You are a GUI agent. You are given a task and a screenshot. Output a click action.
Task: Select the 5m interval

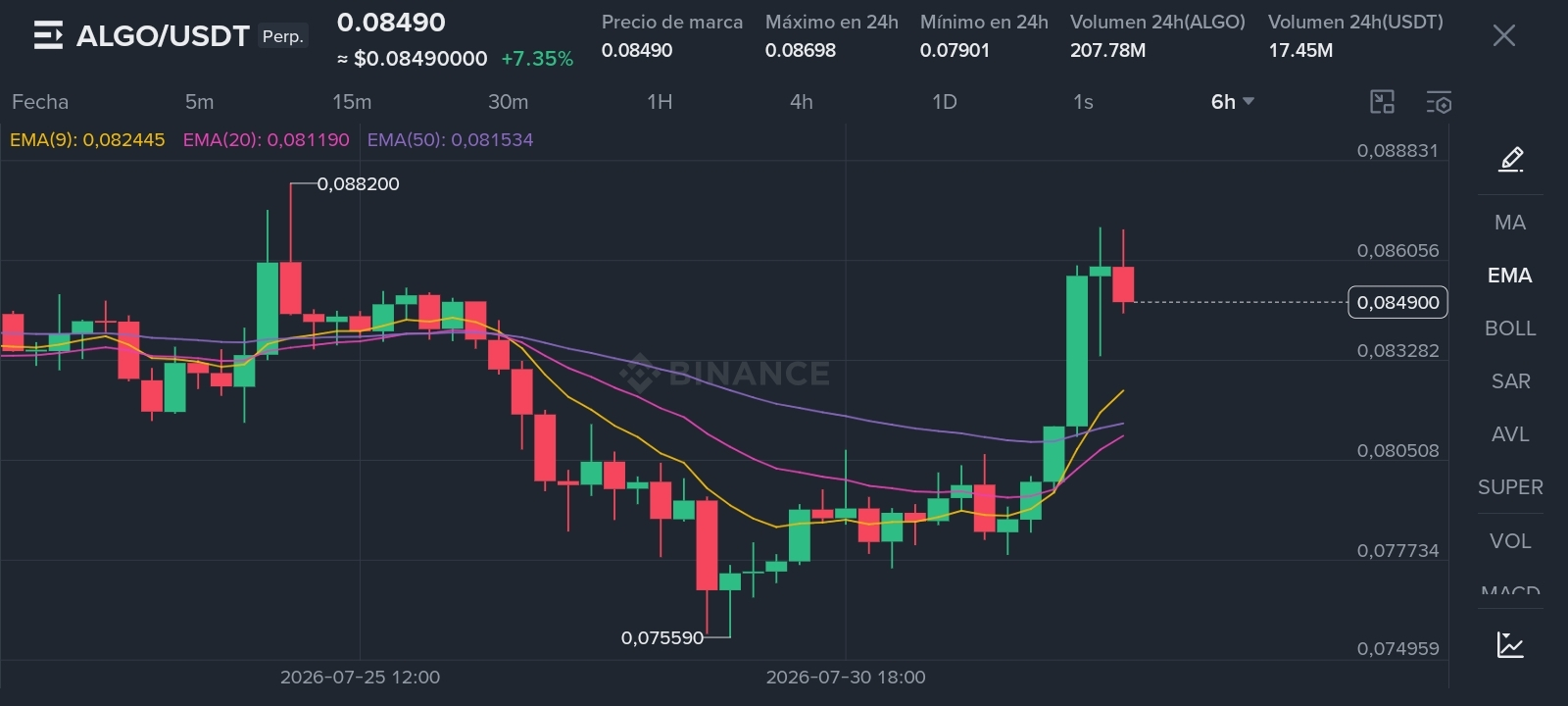click(199, 102)
